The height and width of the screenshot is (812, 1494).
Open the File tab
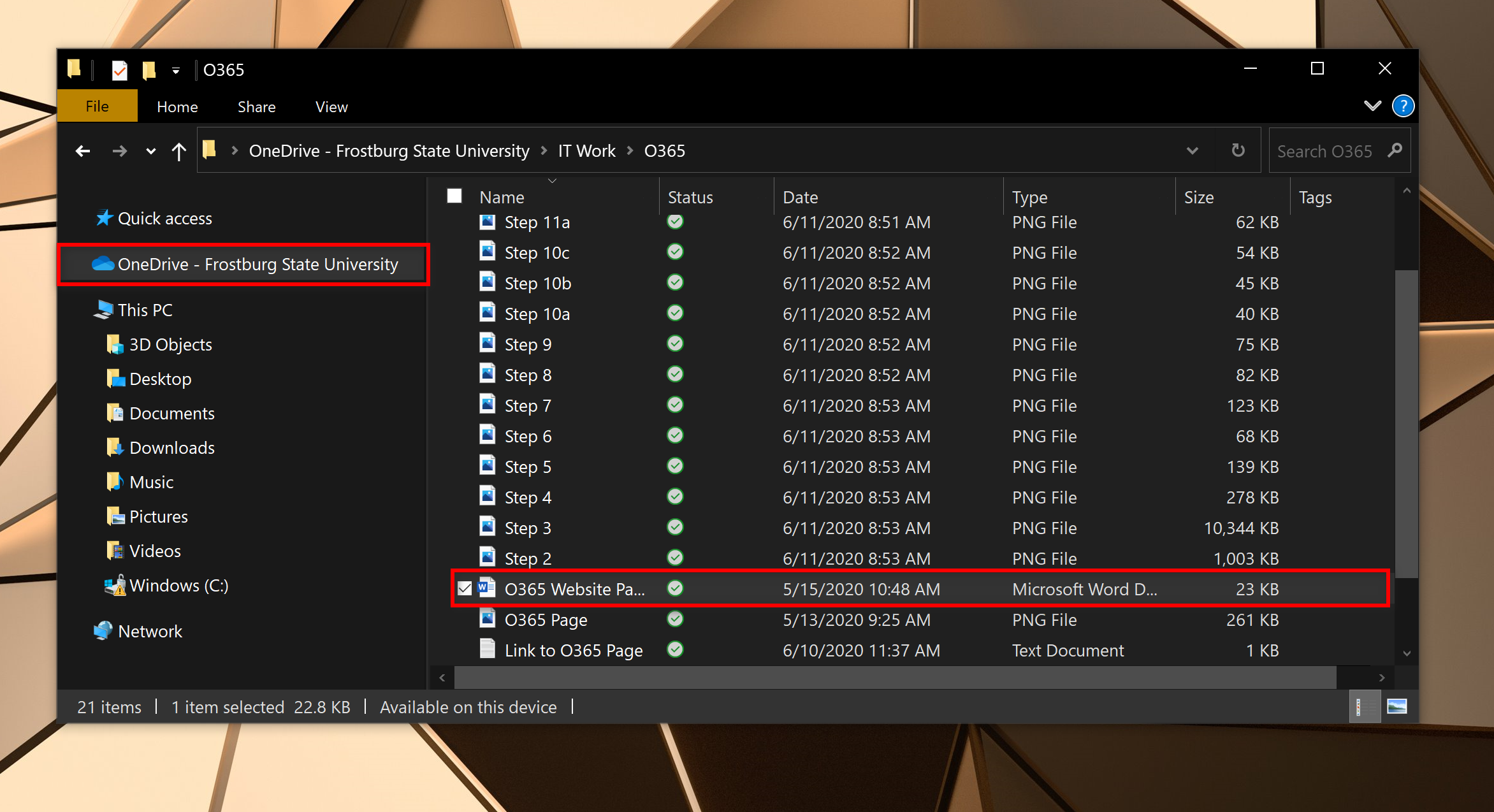(98, 106)
